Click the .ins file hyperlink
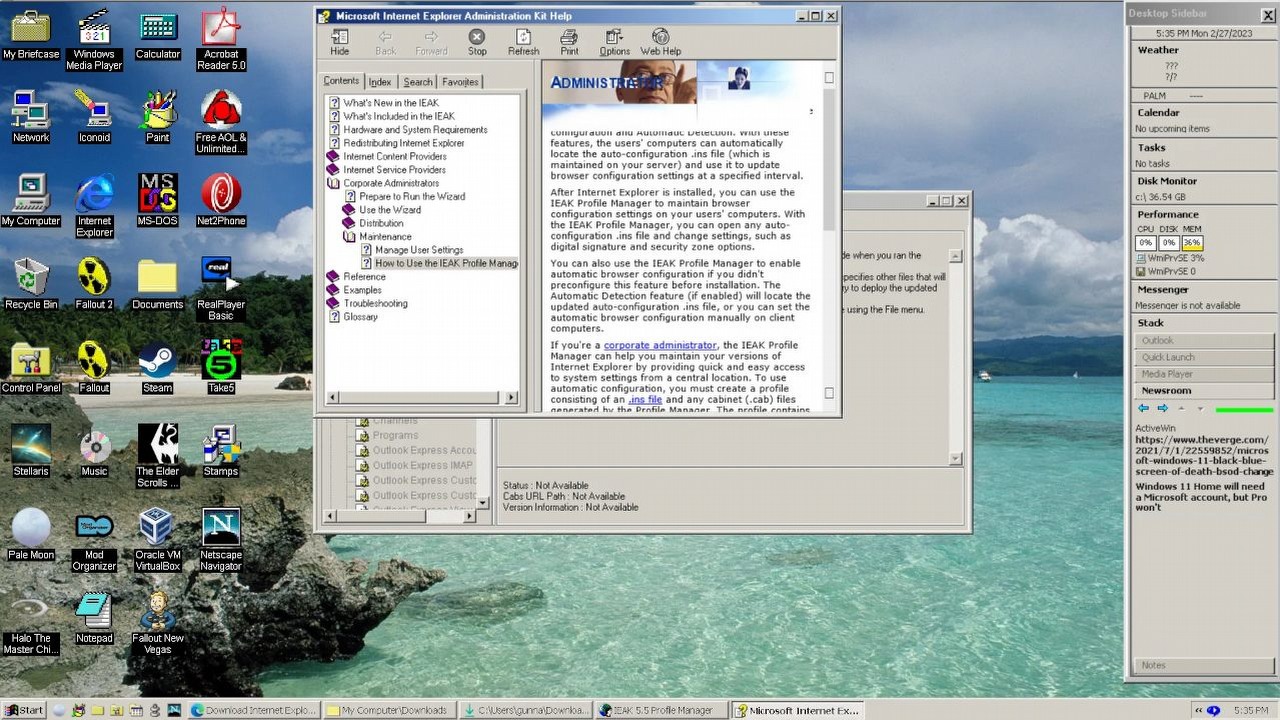 pos(645,400)
